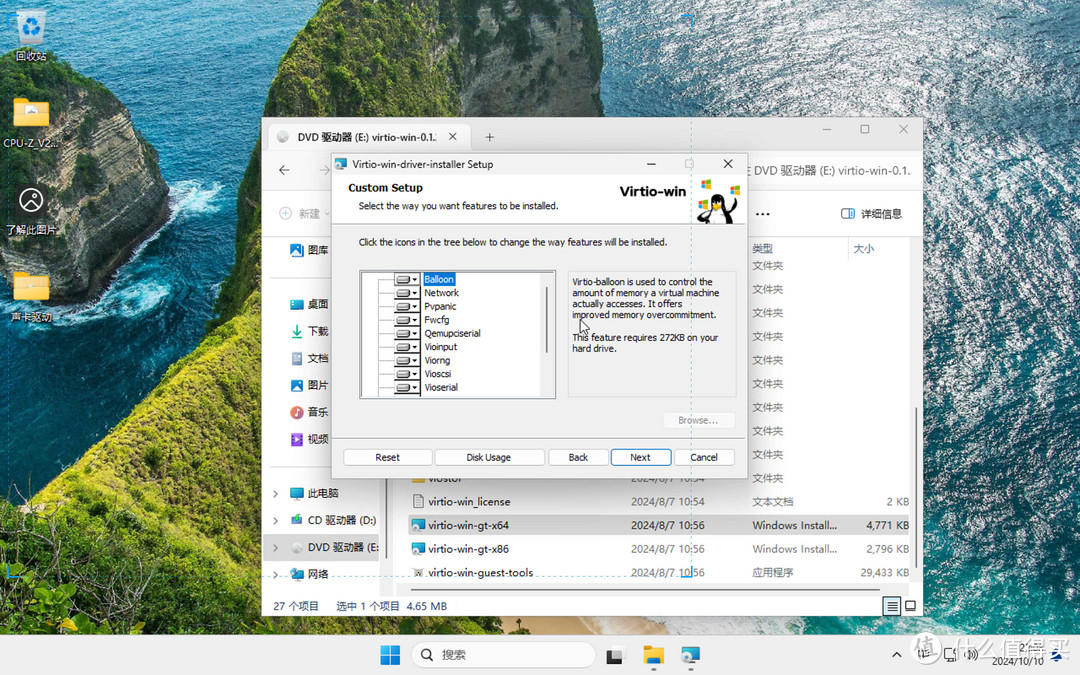Click the Windows Start button
1080x675 pixels.
coord(389,654)
